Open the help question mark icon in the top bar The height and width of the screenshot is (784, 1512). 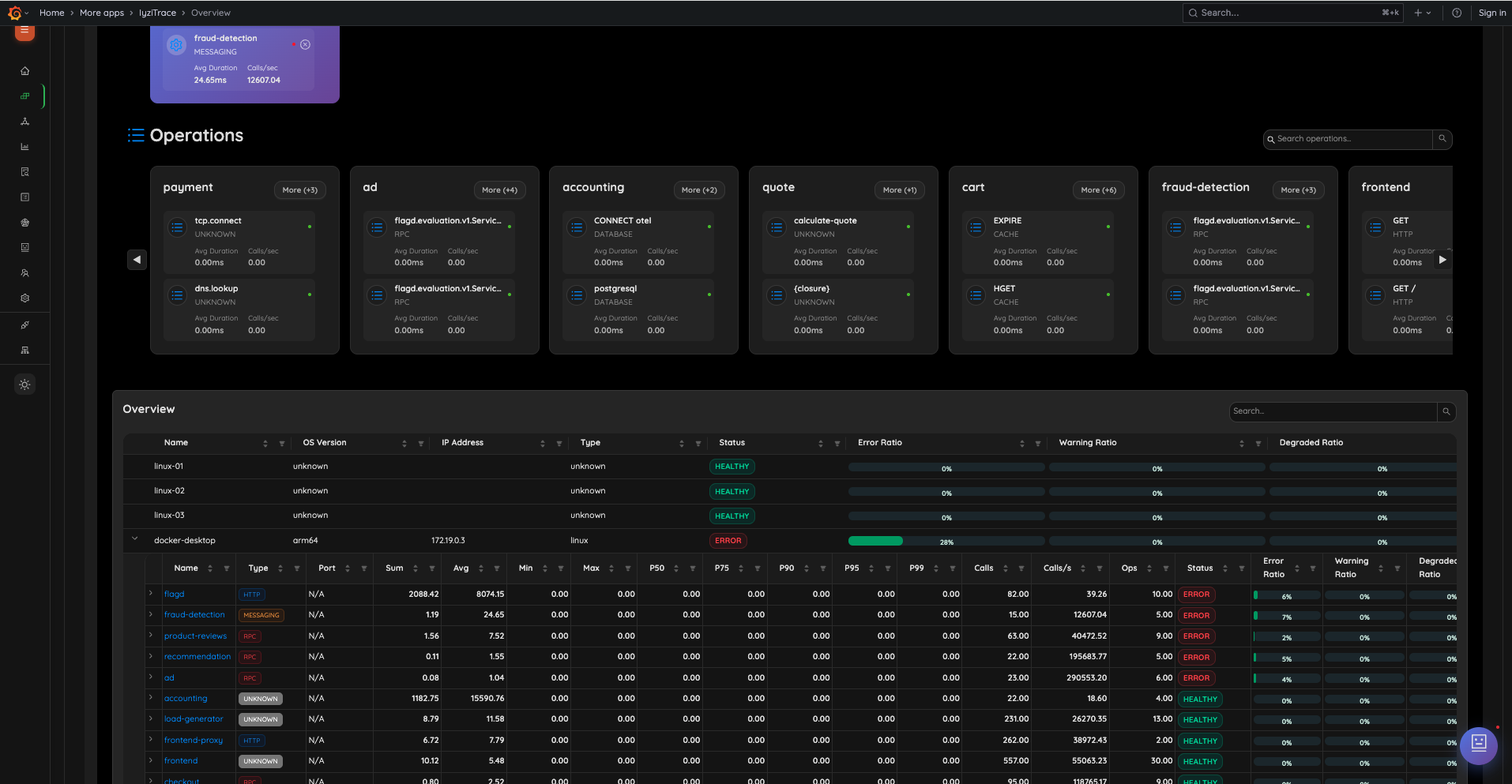(1456, 13)
